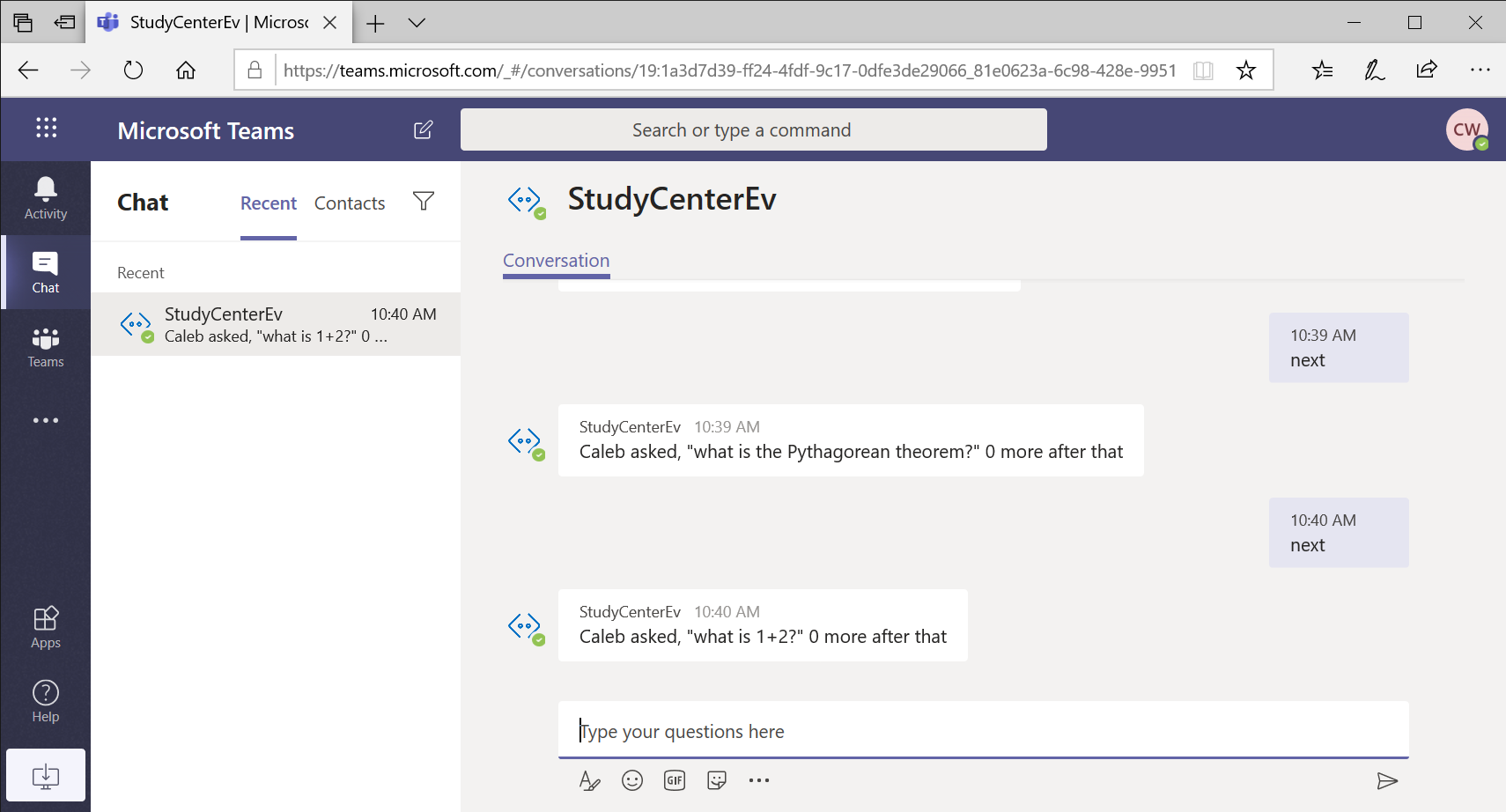Select the Conversation tab
Screen dimensions: 1506x812
pyautogui.click(x=557, y=261)
